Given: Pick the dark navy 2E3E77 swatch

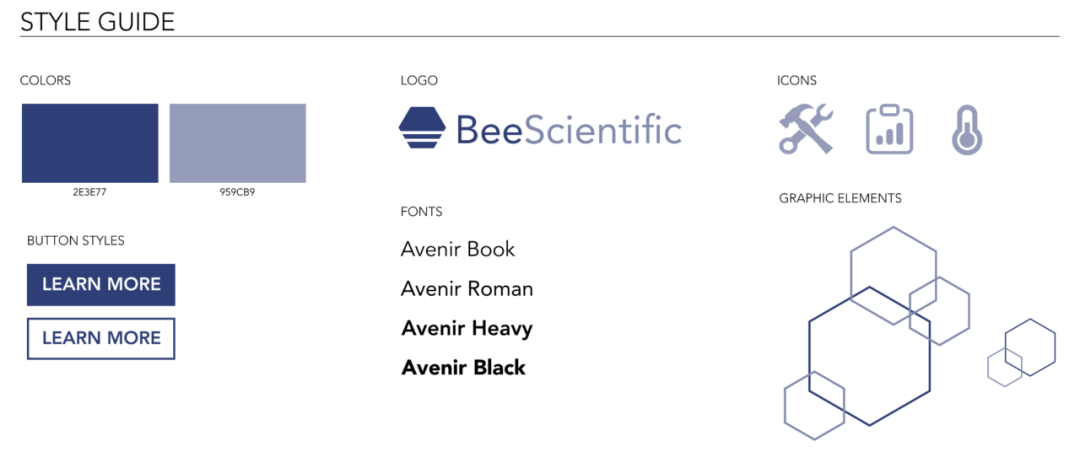Looking at the screenshot, I should tap(90, 143).
